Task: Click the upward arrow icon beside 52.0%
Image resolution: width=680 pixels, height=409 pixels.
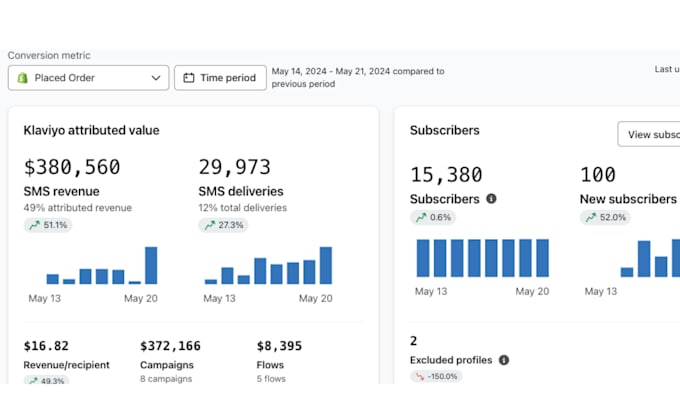Action: coord(591,217)
